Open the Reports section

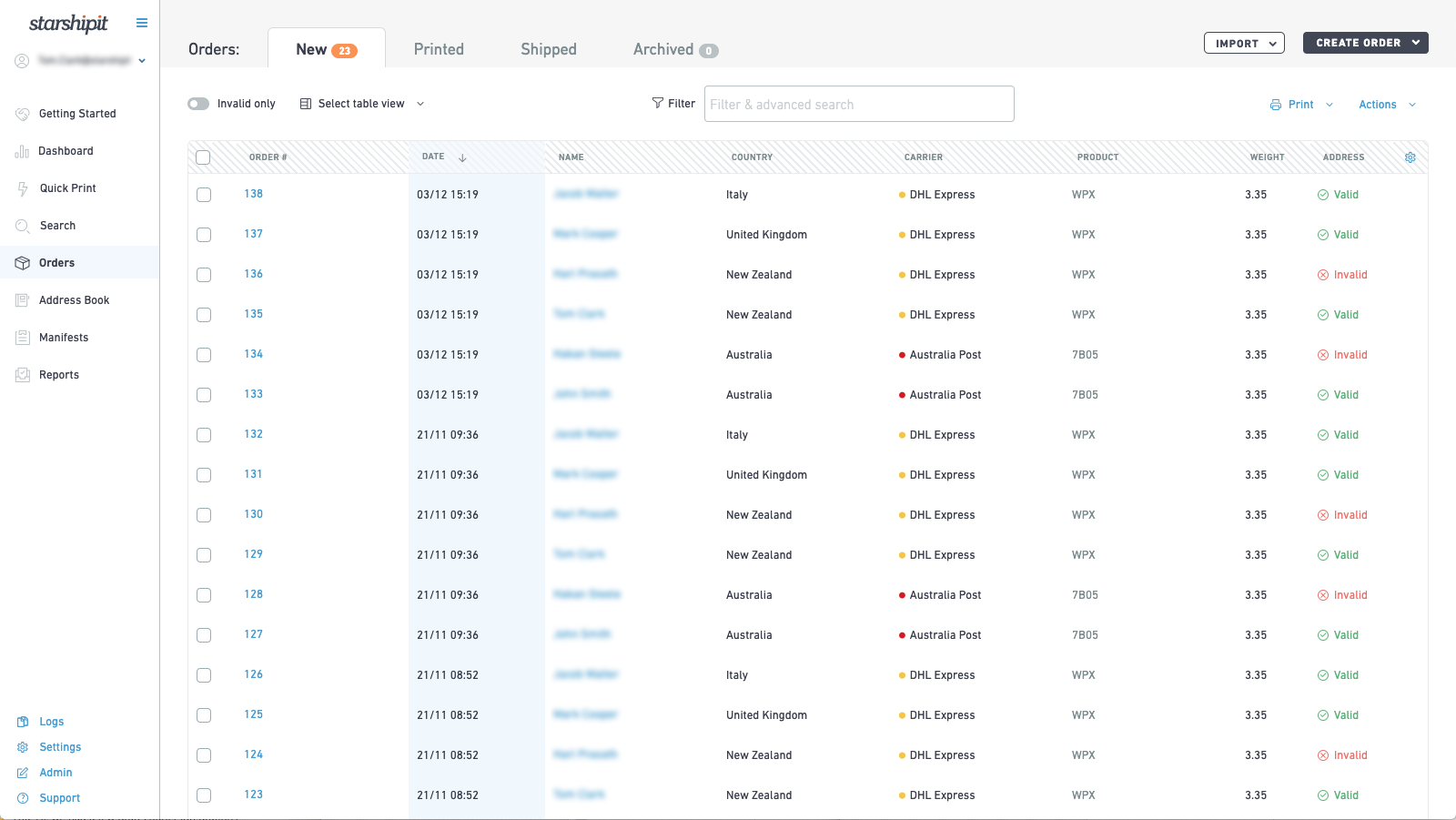pos(58,374)
